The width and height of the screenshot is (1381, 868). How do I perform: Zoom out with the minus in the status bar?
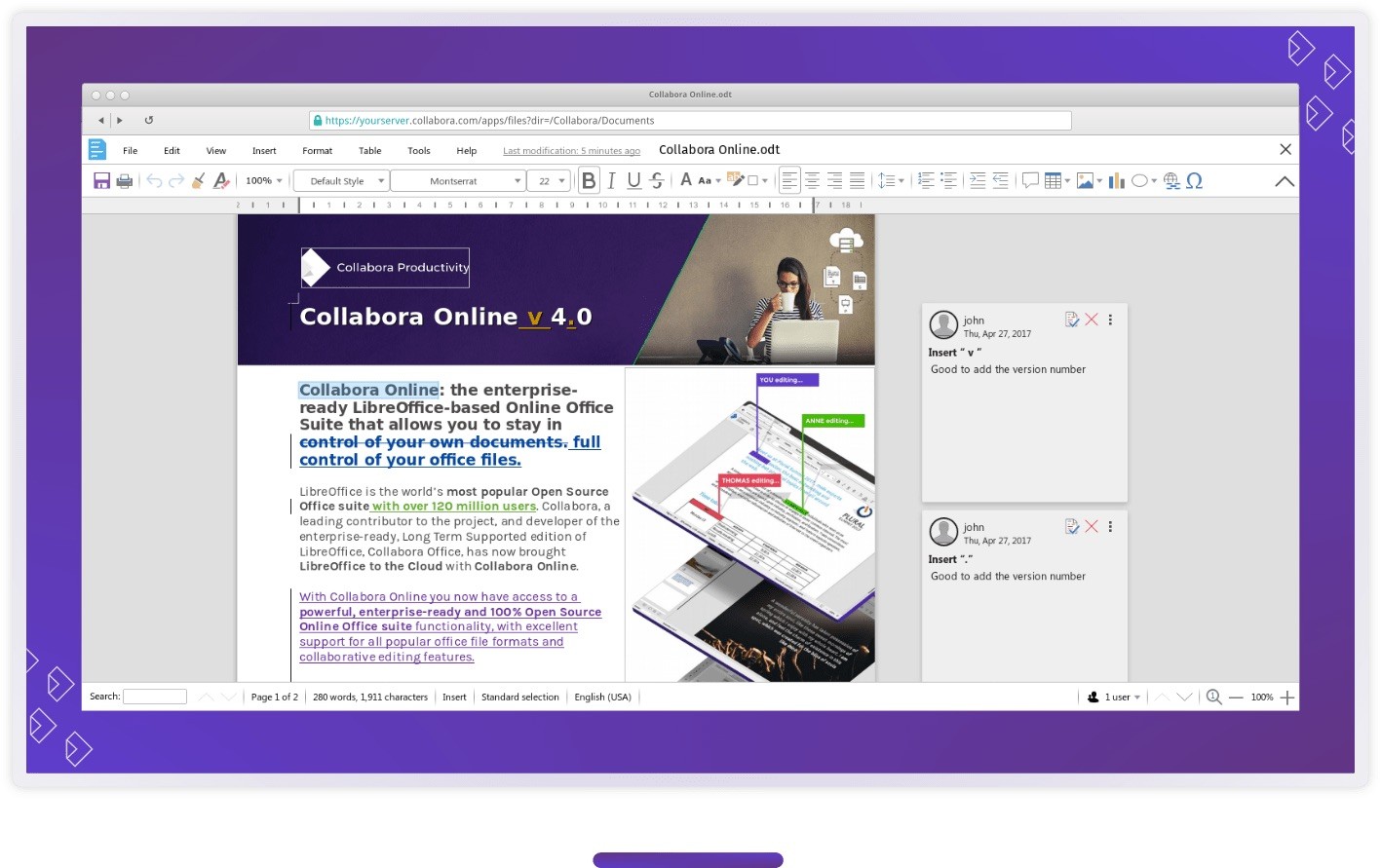pyautogui.click(x=1236, y=698)
